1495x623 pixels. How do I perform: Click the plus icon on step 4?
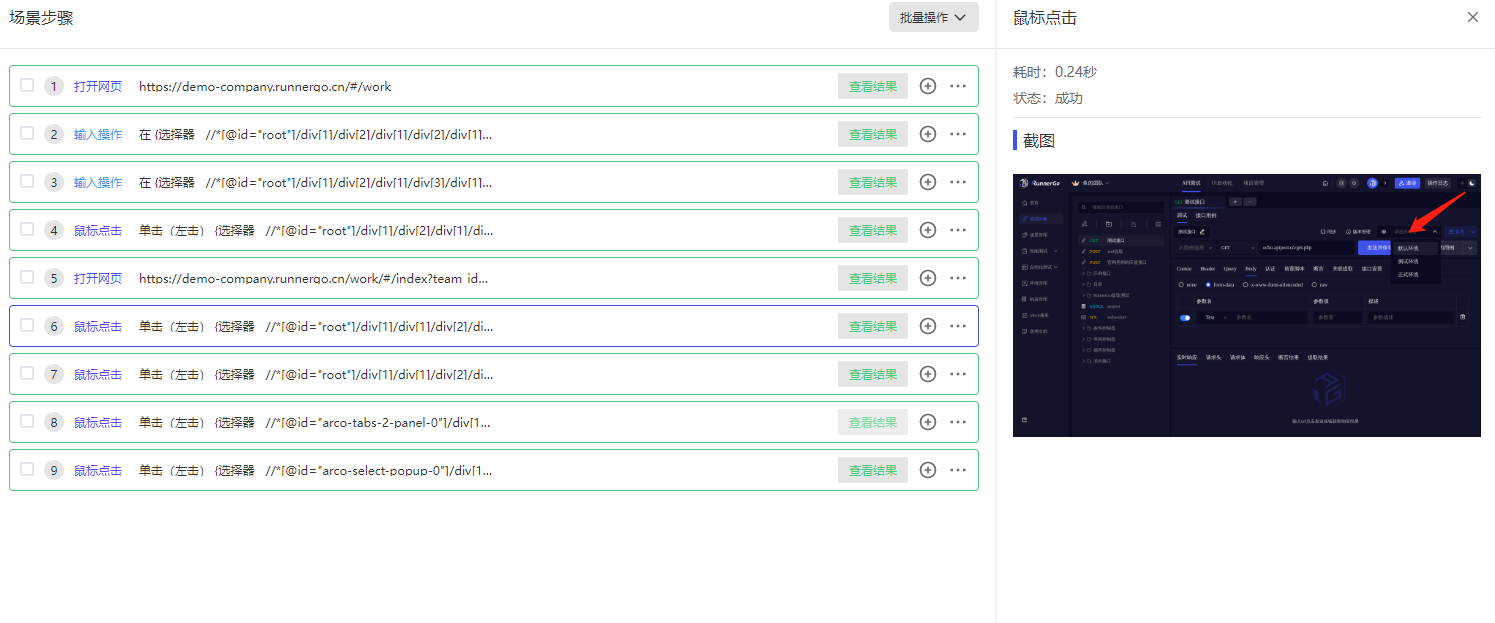click(928, 230)
